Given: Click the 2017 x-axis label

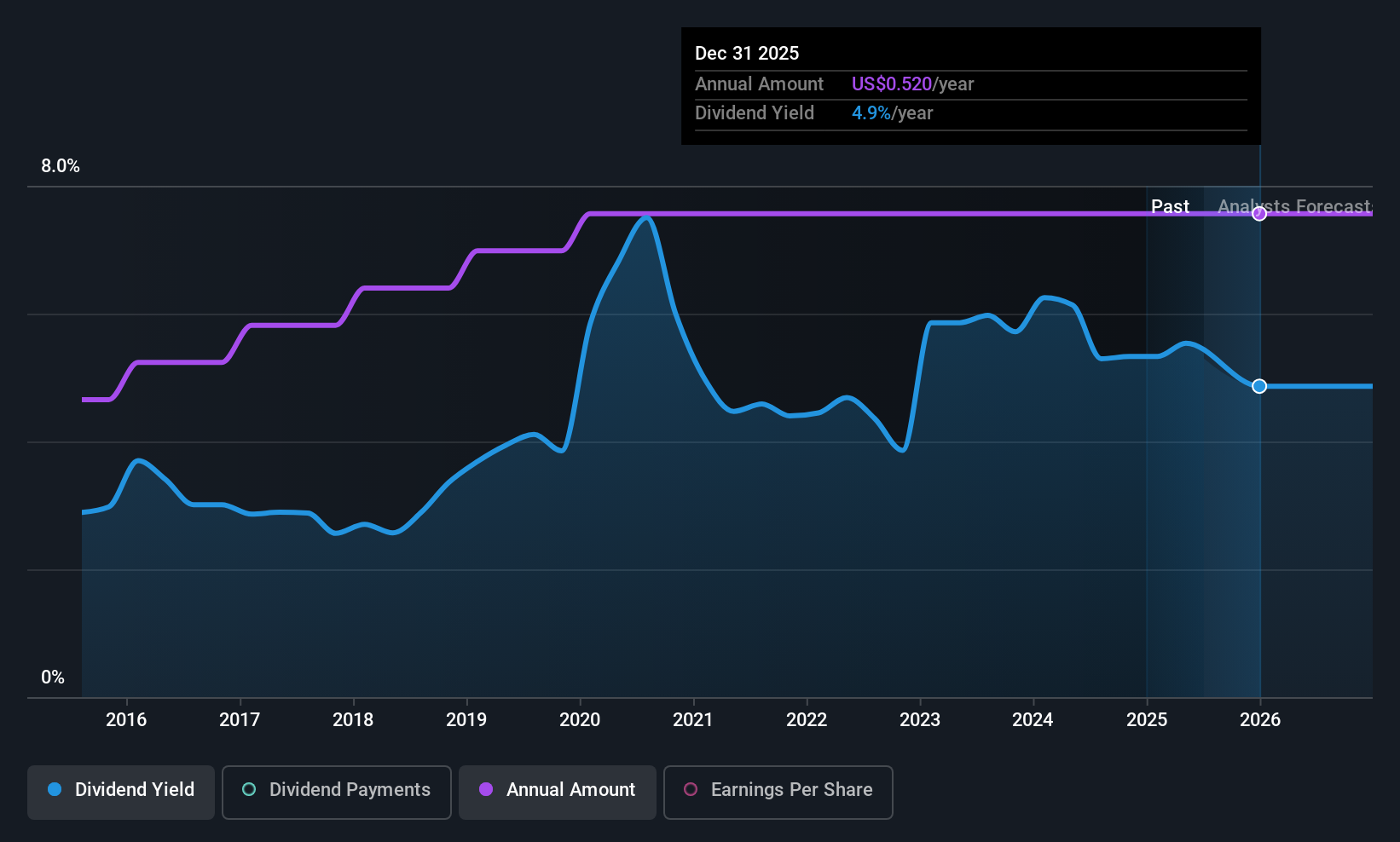Looking at the screenshot, I should [x=240, y=719].
